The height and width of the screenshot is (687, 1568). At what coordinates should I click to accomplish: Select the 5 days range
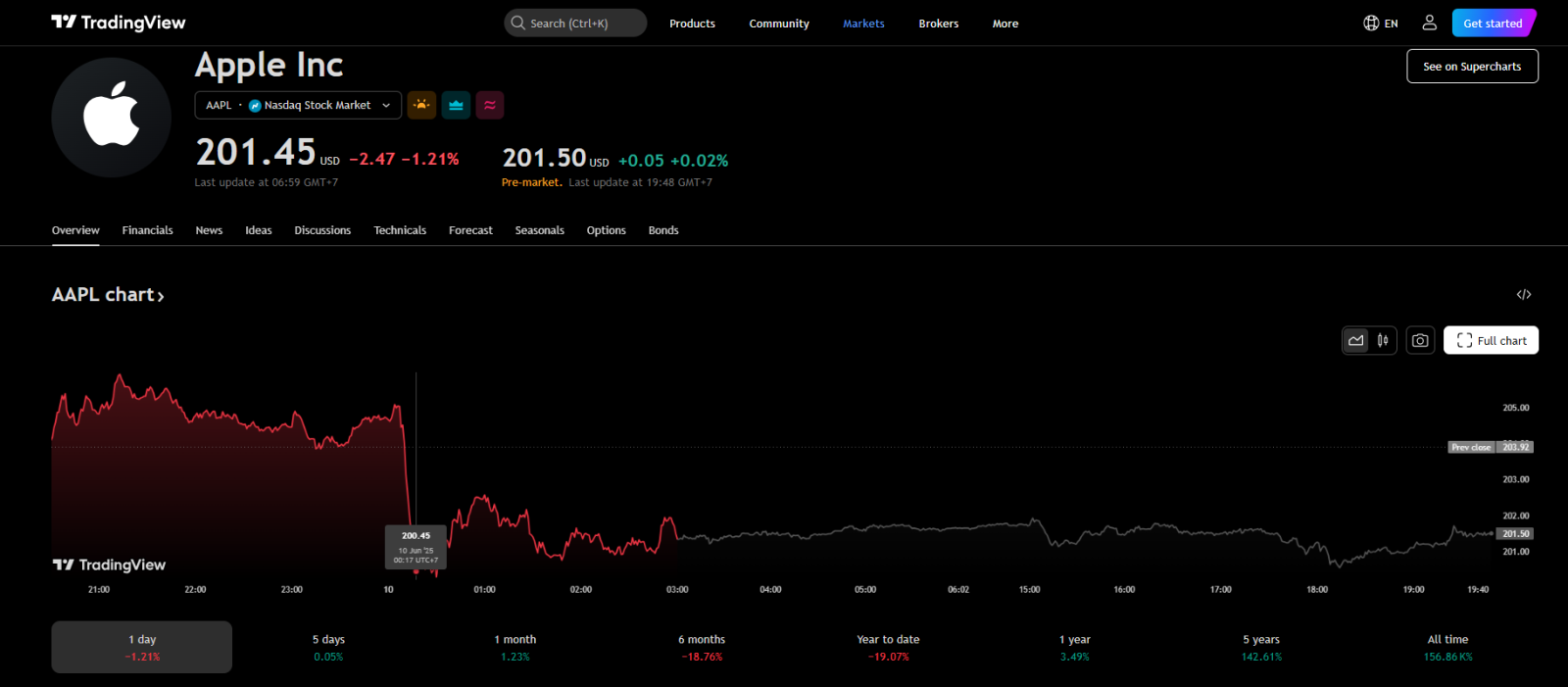coord(328,647)
